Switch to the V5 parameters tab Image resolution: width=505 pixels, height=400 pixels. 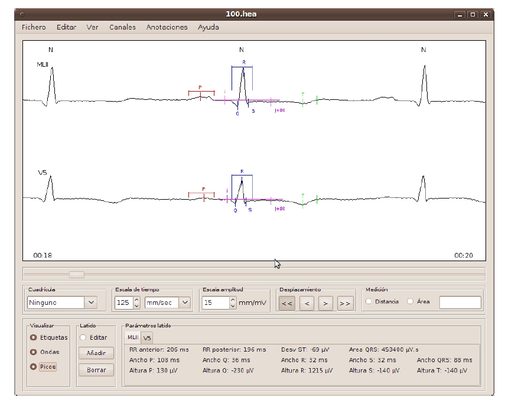point(147,338)
